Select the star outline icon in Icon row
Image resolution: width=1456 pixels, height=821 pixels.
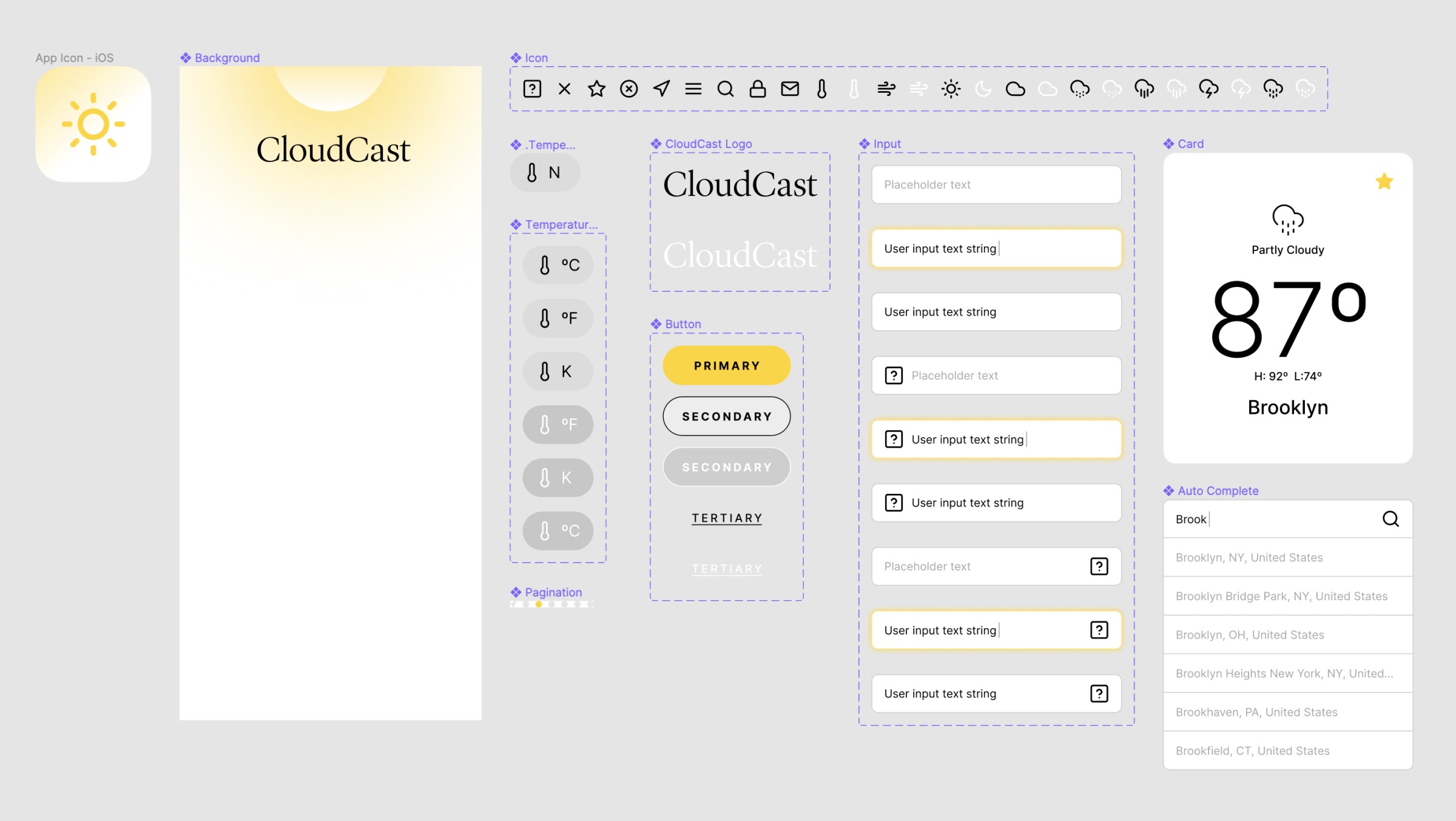(x=597, y=89)
